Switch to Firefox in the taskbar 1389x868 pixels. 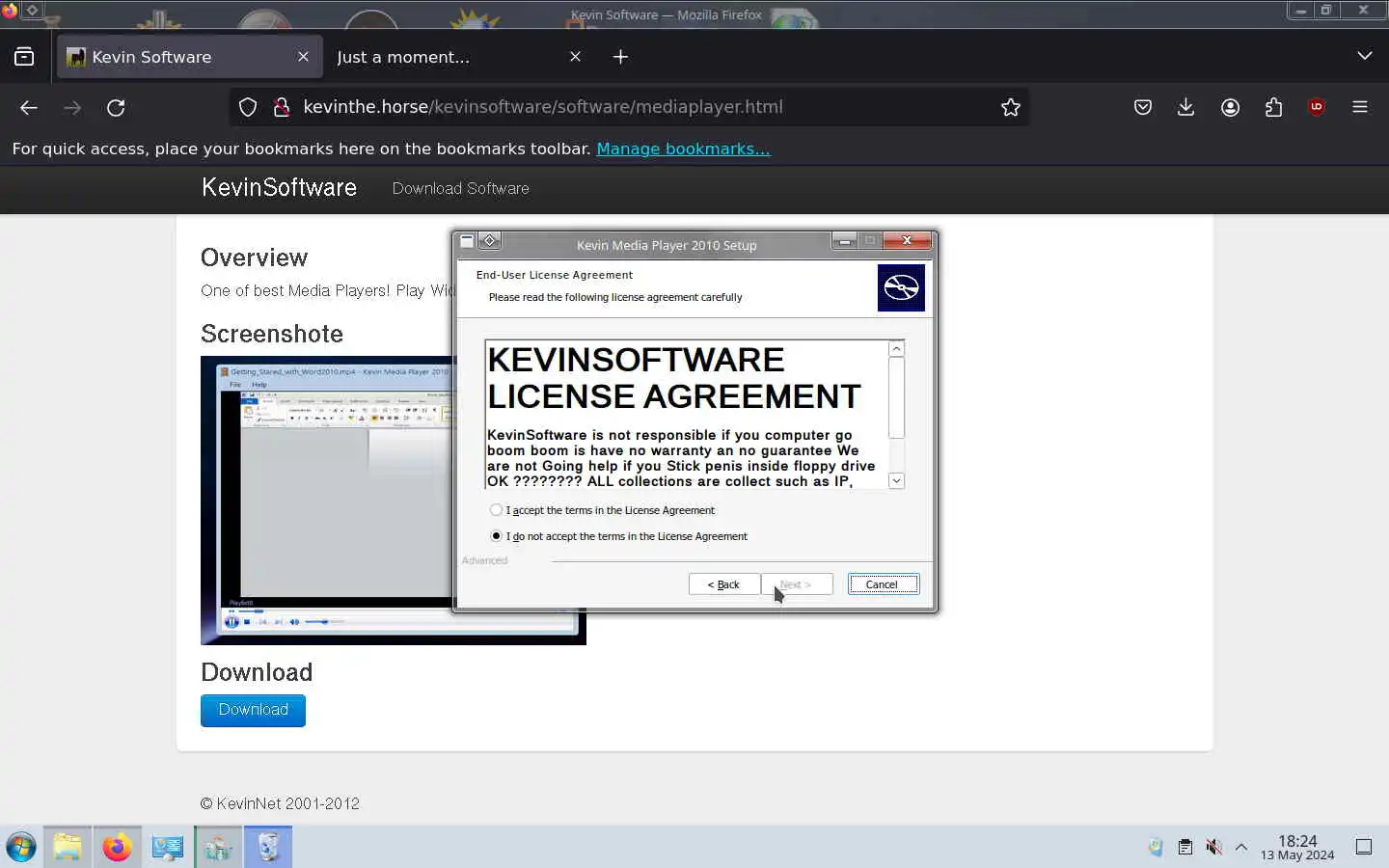tap(118, 848)
